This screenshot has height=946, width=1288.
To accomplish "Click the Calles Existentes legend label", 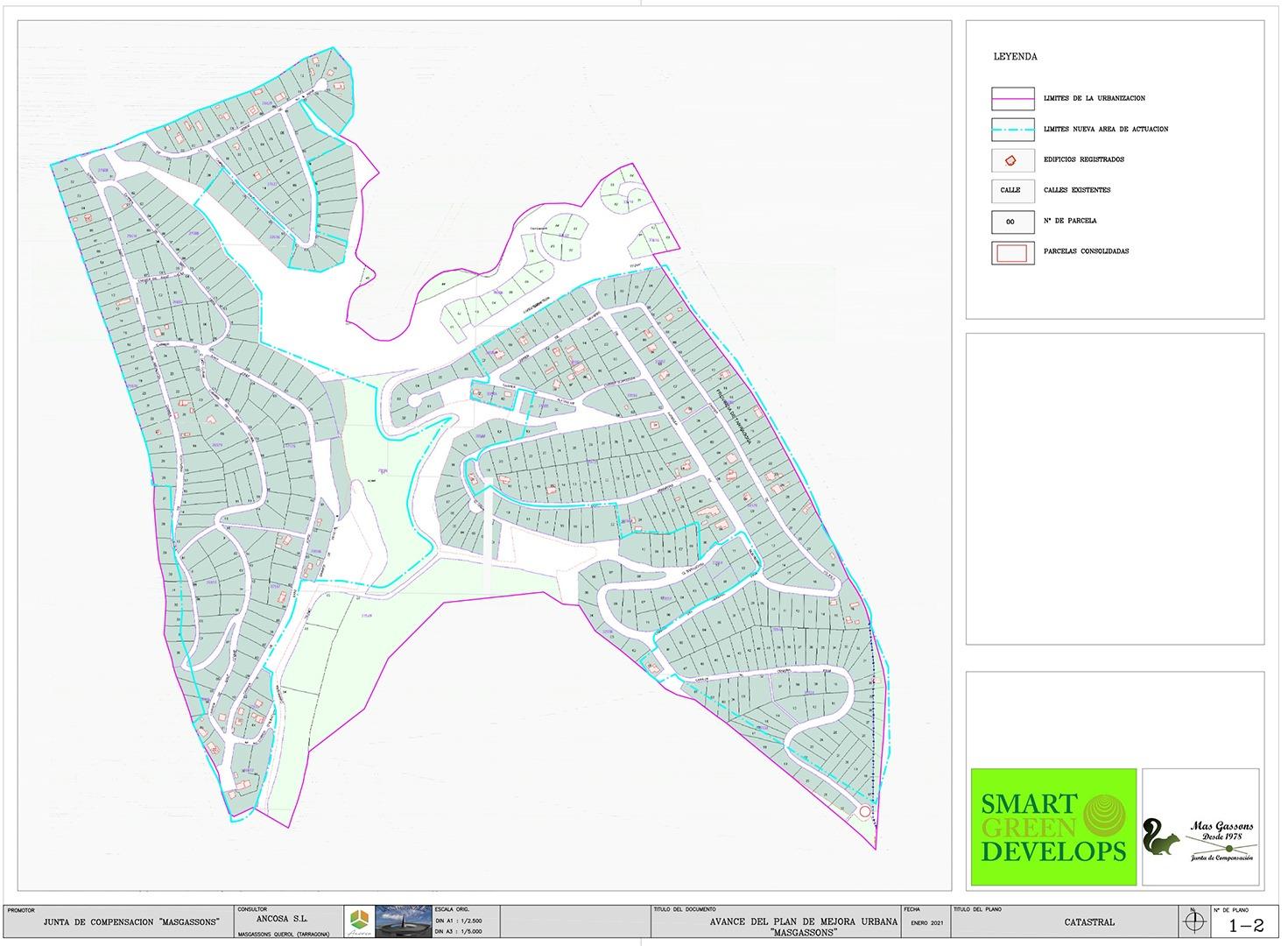I will tap(1077, 190).
